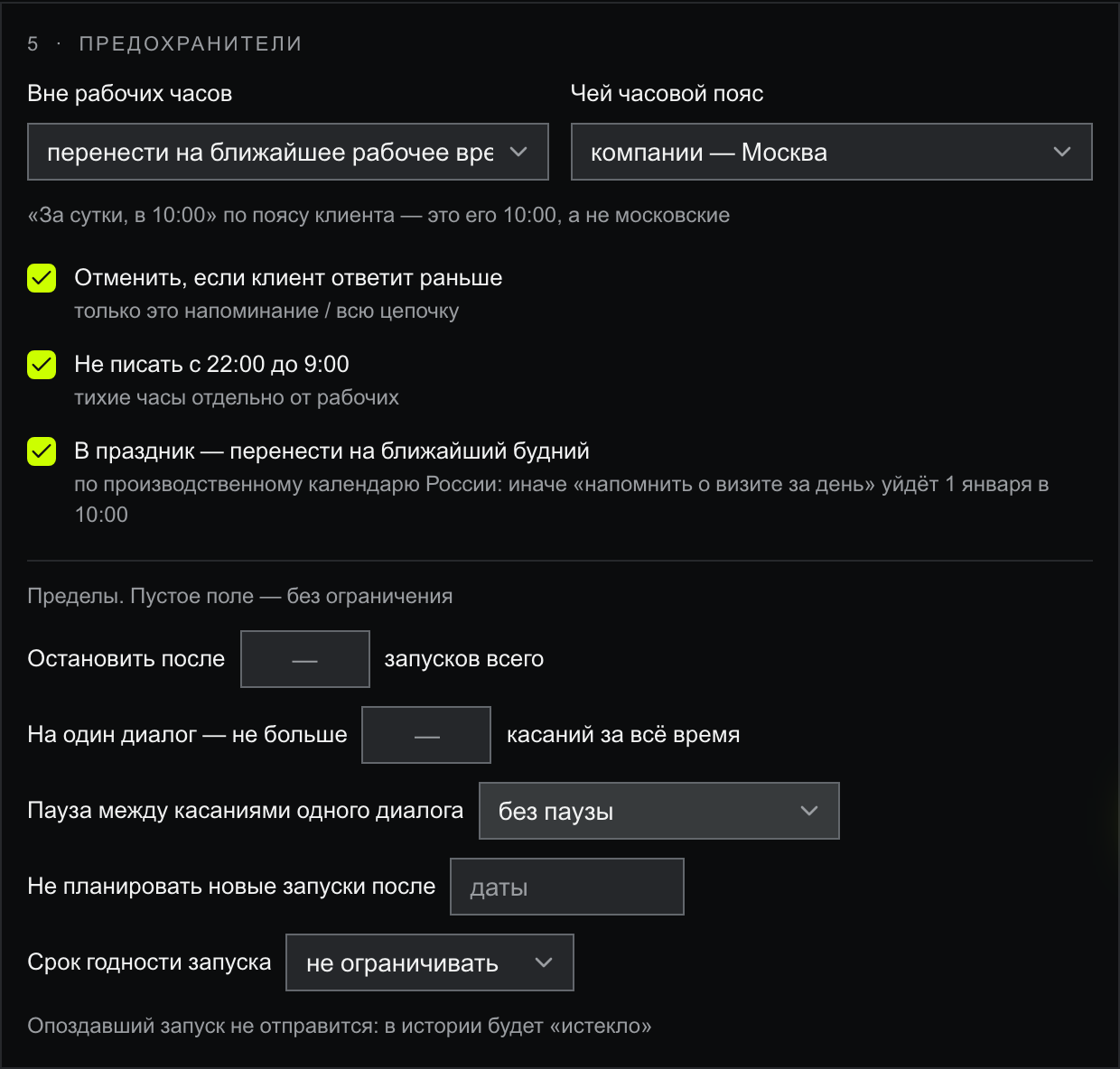Click chevron in «перенести на ближайшее рабочее время» box
Viewport: 1120px width, 1069px height.
click(x=518, y=152)
